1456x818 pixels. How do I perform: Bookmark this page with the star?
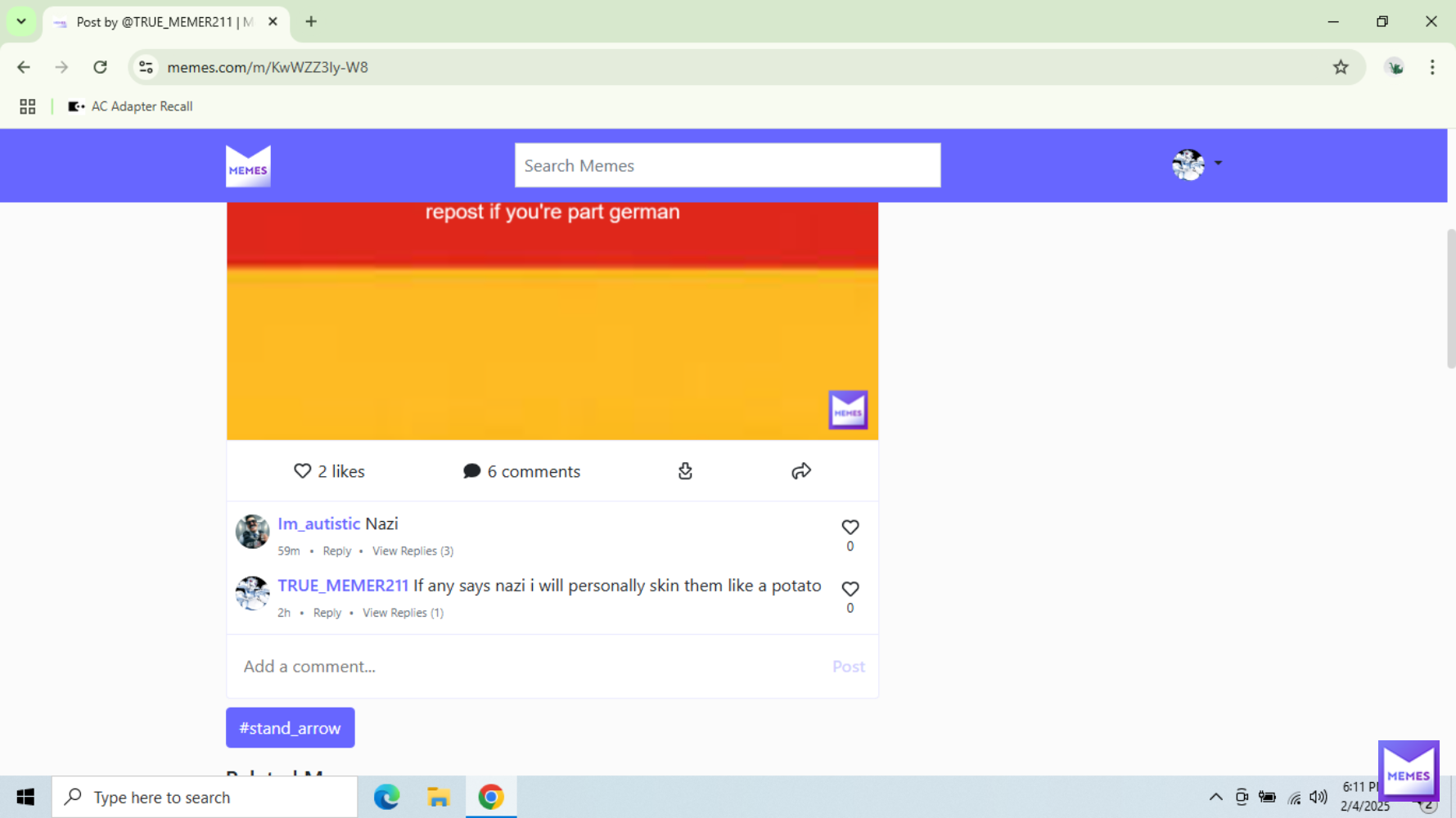tap(1341, 67)
